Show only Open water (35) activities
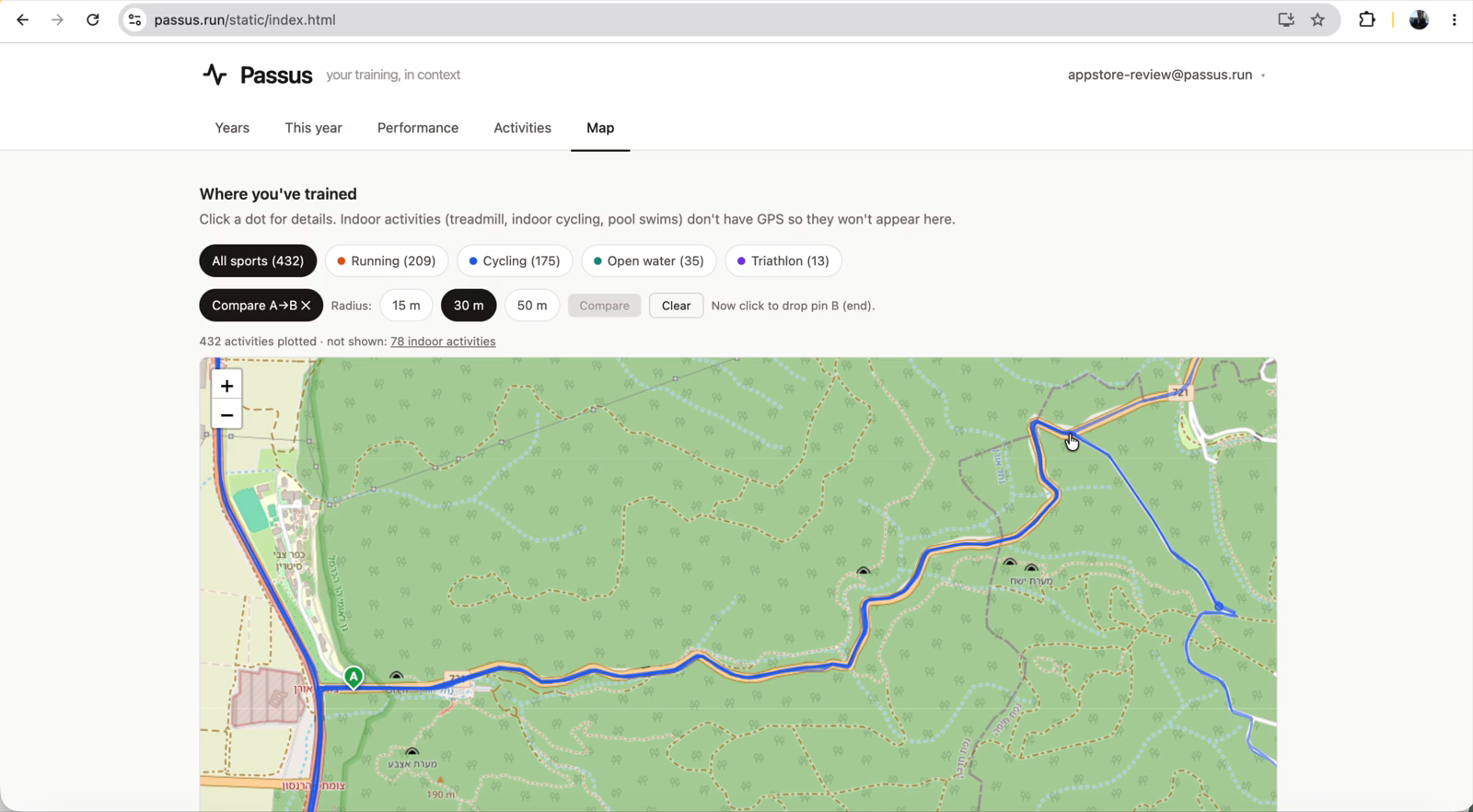The image size is (1473, 812). [649, 261]
